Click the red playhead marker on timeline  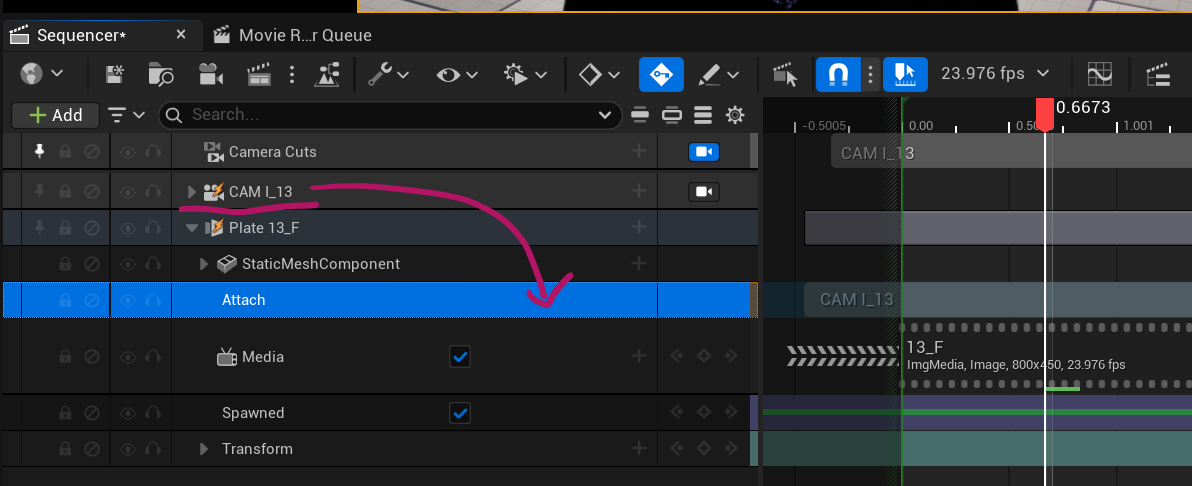pyautogui.click(x=1045, y=113)
